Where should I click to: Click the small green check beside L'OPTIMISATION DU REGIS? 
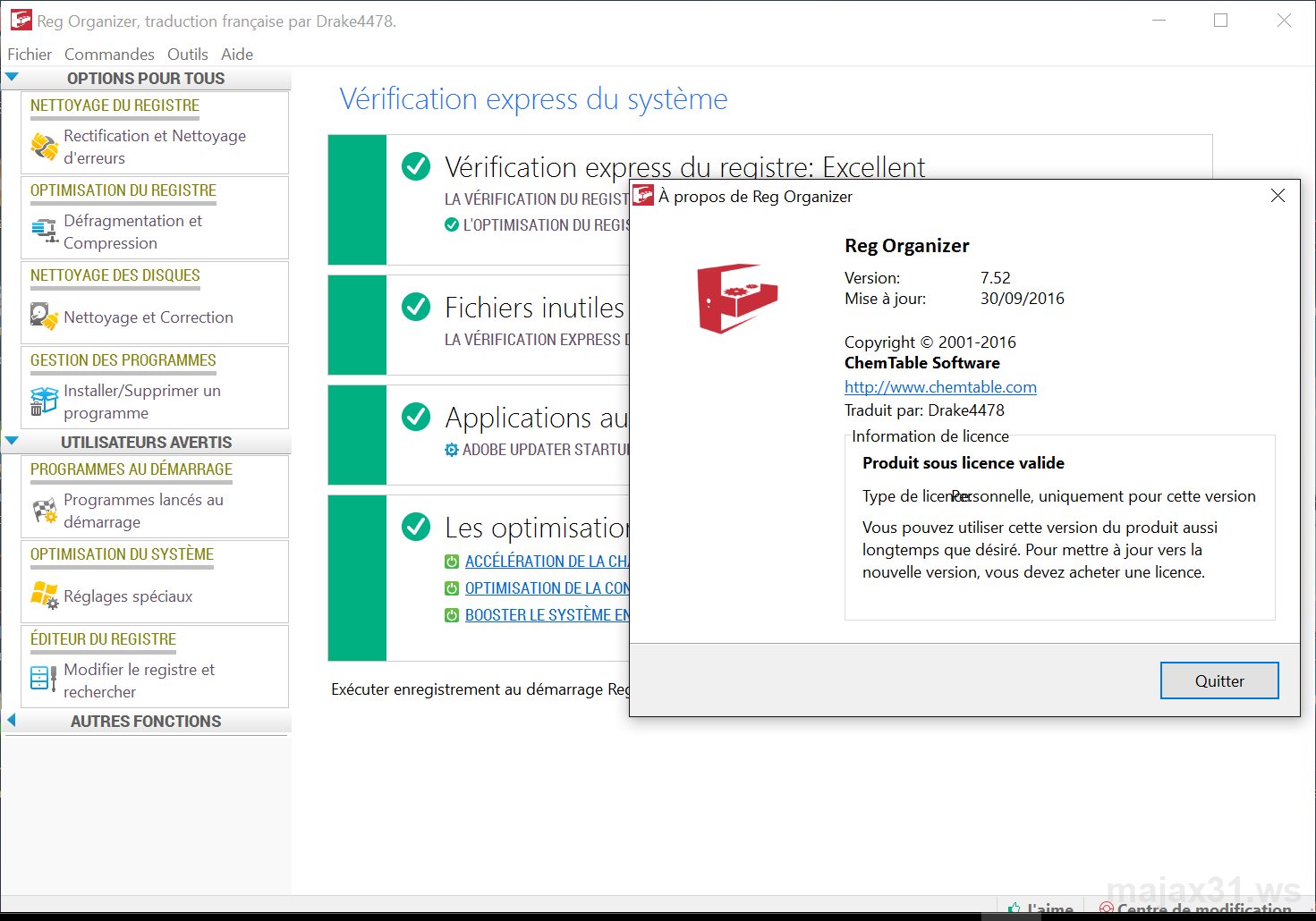point(452,224)
